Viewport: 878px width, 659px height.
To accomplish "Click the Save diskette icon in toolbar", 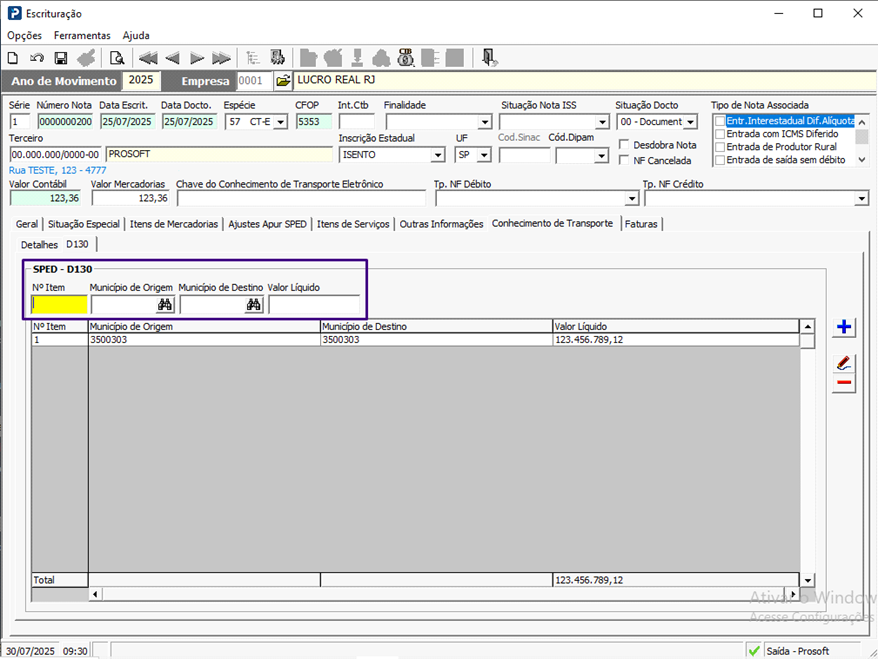I will tap(61, 58).
